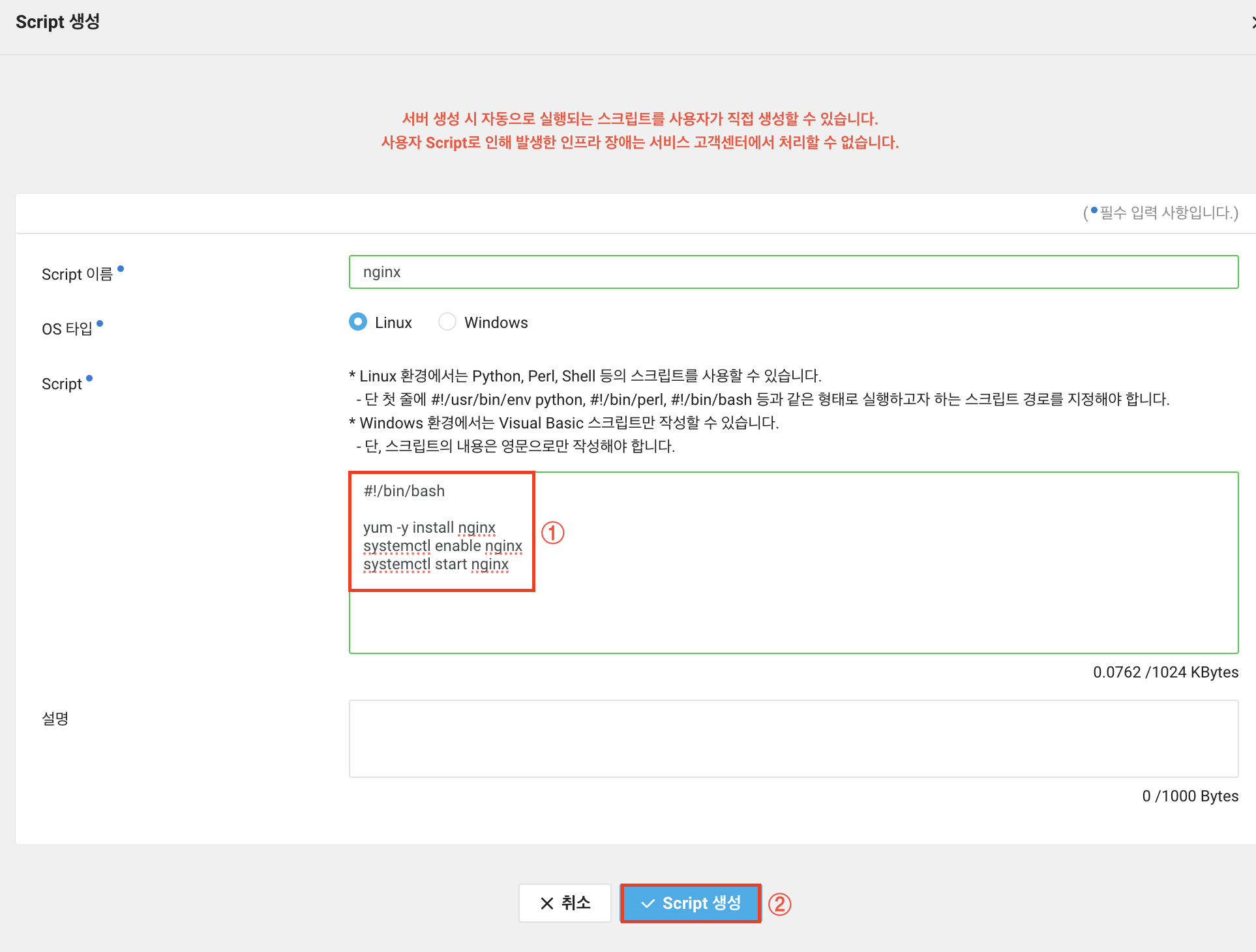Click the circled number 2 marker
Image resolution: width=1256 pixels, height=952 pixels.
point(779,904)
